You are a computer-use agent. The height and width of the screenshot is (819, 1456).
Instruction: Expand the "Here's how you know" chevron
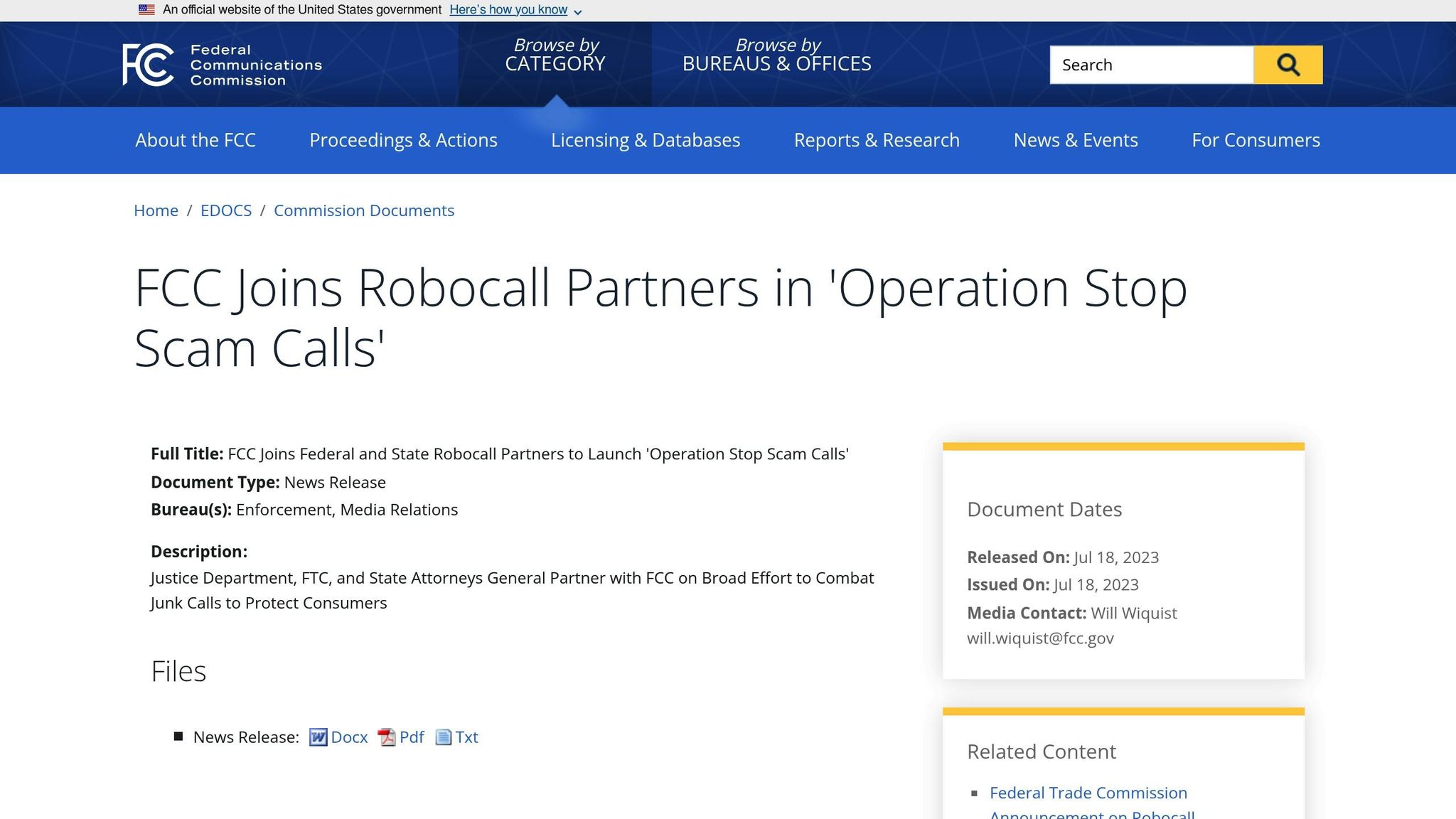[x=577, y=11]
